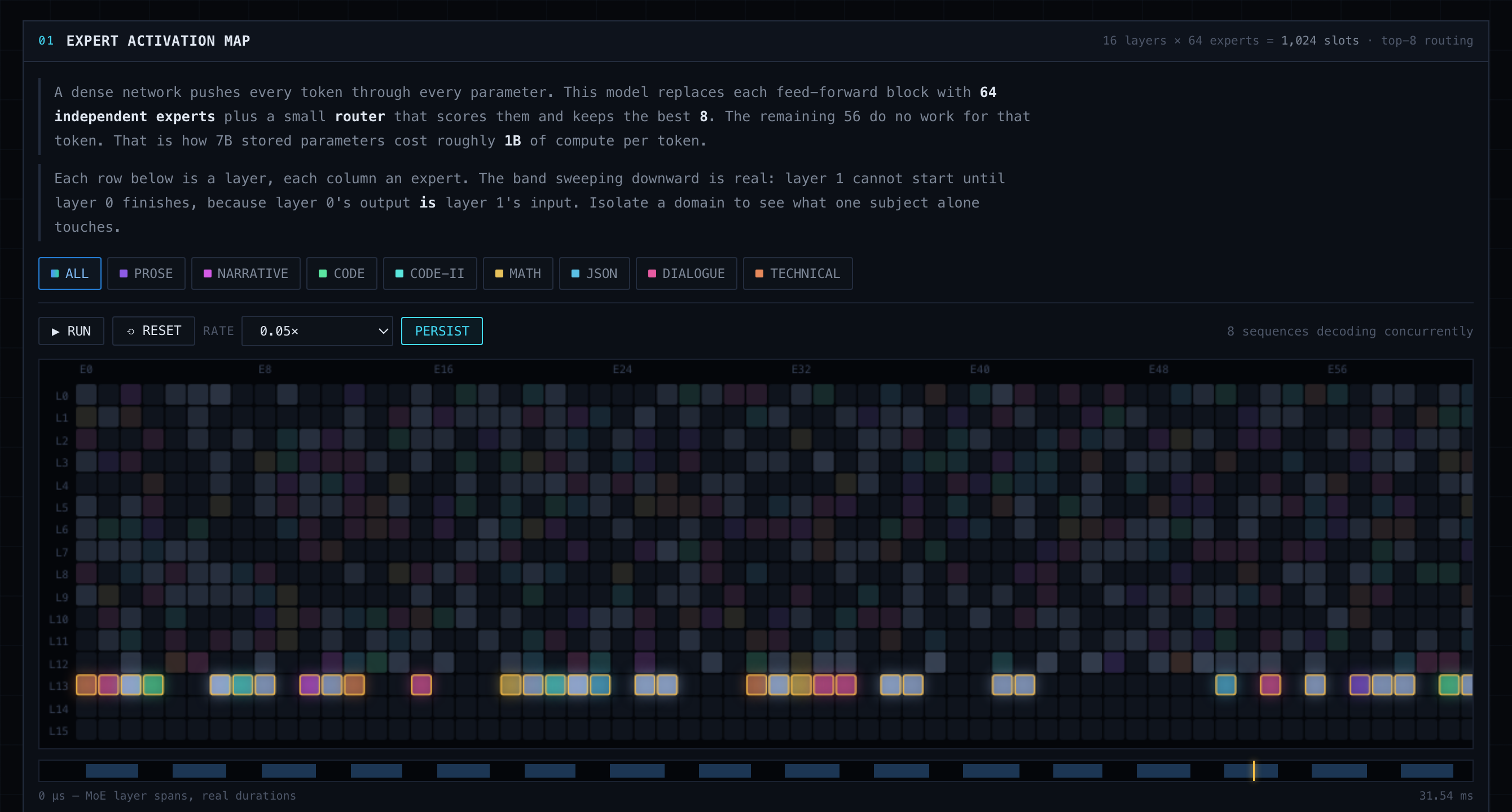Screen dimensions: 1512x812
Task: Click the lit green L13 cell for expert E61
Action: click(x=1449, y=685)
